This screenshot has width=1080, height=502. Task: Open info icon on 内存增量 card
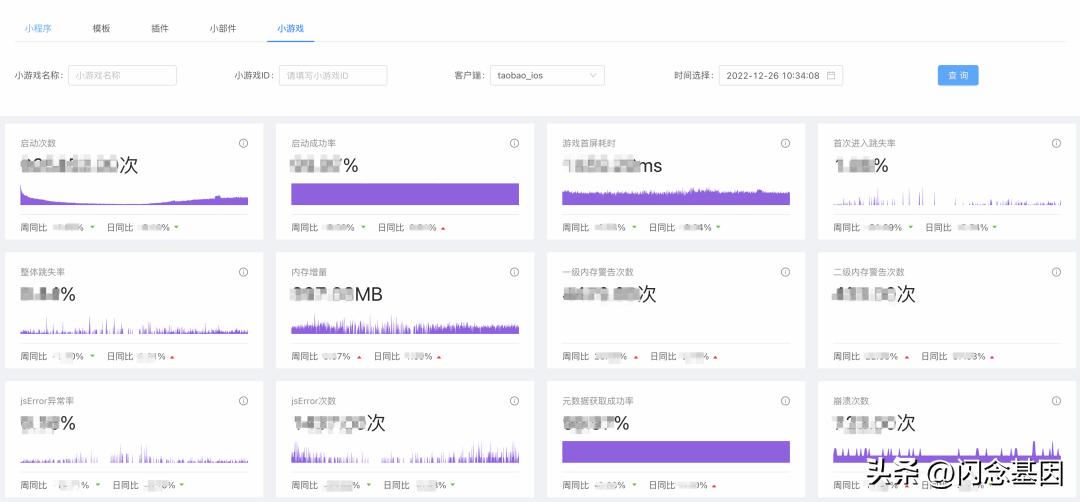pyautogui.click(x=515, y=272)
